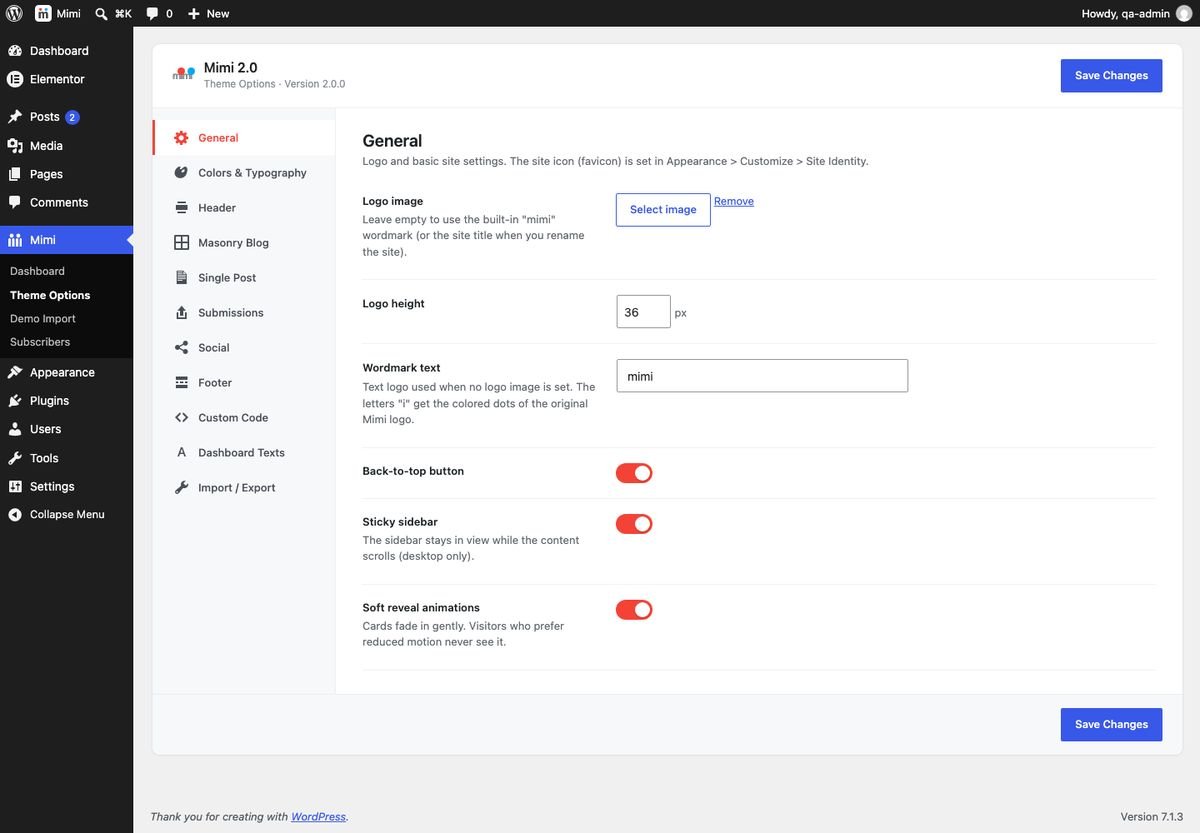
Task: Click the WordPress logo icon in admin bar
Action: [x=14, y=13]
